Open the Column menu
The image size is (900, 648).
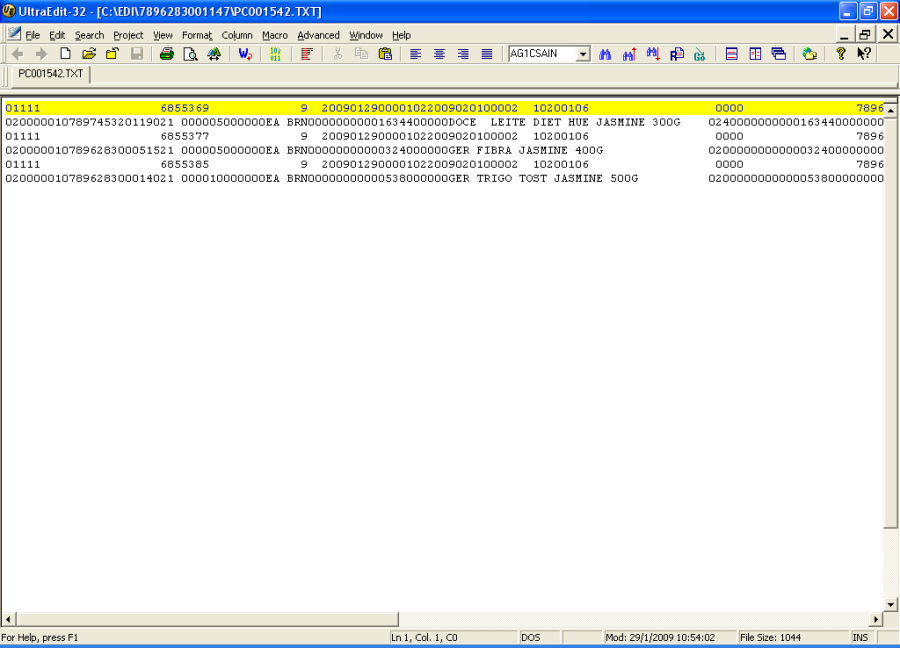[237, 35]
